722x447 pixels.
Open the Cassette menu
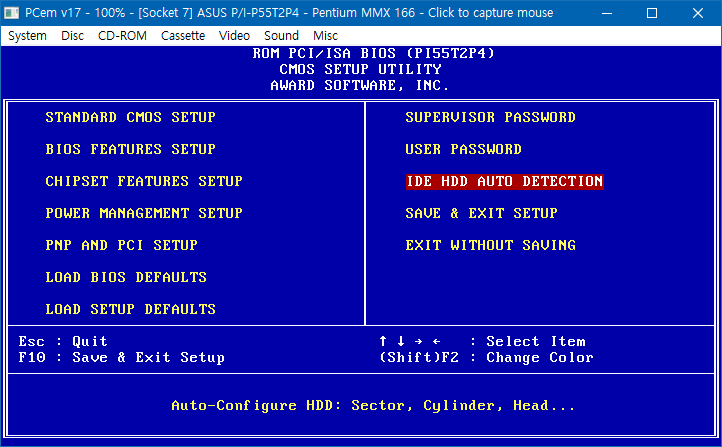click(183, 35)
